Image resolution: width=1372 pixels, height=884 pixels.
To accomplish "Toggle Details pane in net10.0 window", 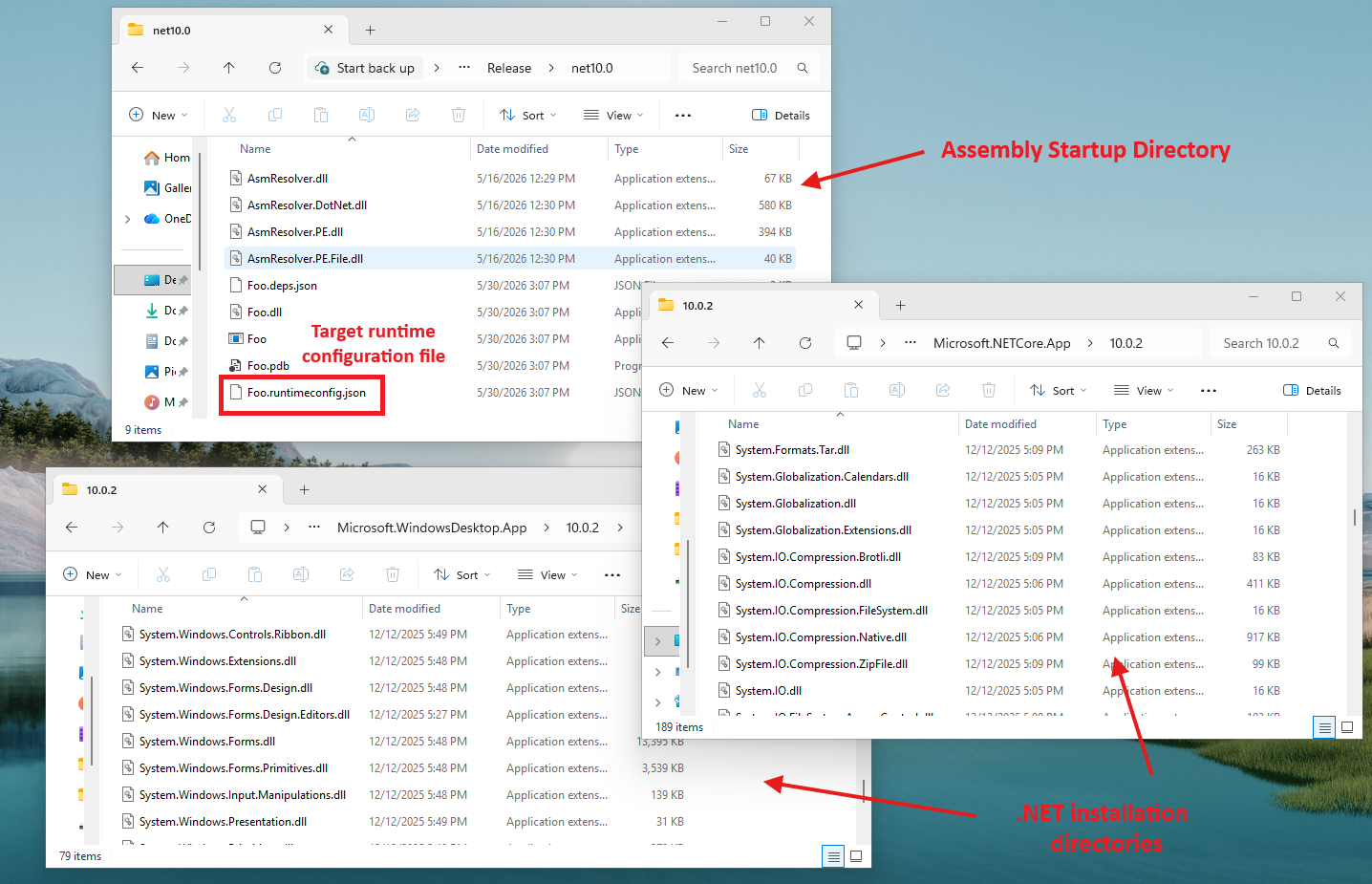I will coord(781,115).
